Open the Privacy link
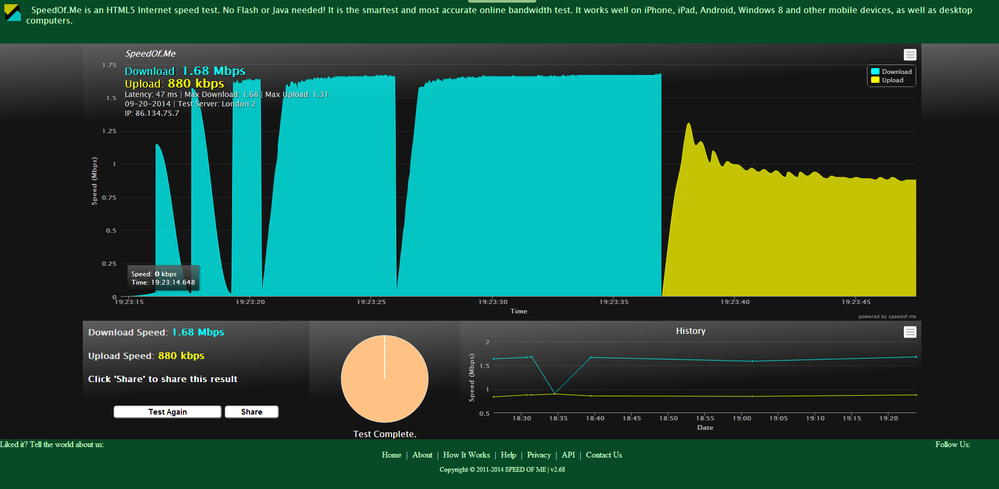Image resolution: width=999 pixels, height=489 pixels. click(x=539, y=455)
